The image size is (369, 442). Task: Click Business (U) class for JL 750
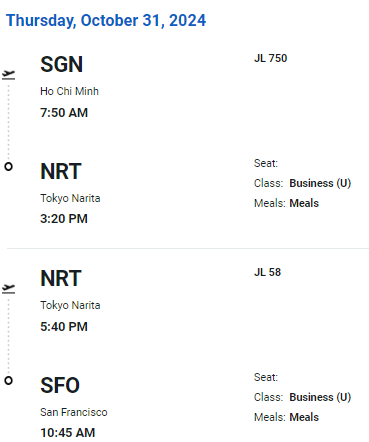(320, 183)
